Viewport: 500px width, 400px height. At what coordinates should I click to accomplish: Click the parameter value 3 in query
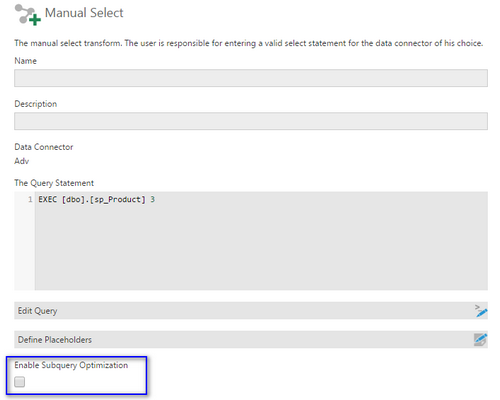[x=152, y=199]
